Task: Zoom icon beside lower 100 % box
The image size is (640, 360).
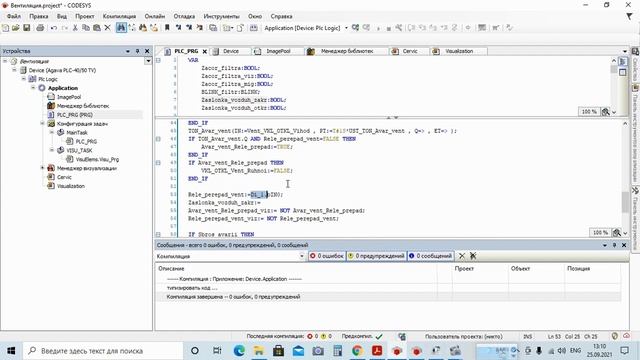Action: click(x=616, y=232)
